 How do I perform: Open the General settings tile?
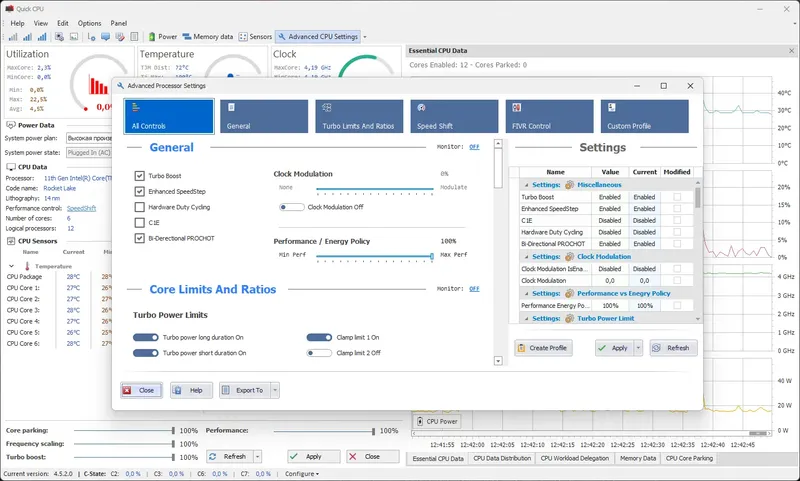click(264, 116)
